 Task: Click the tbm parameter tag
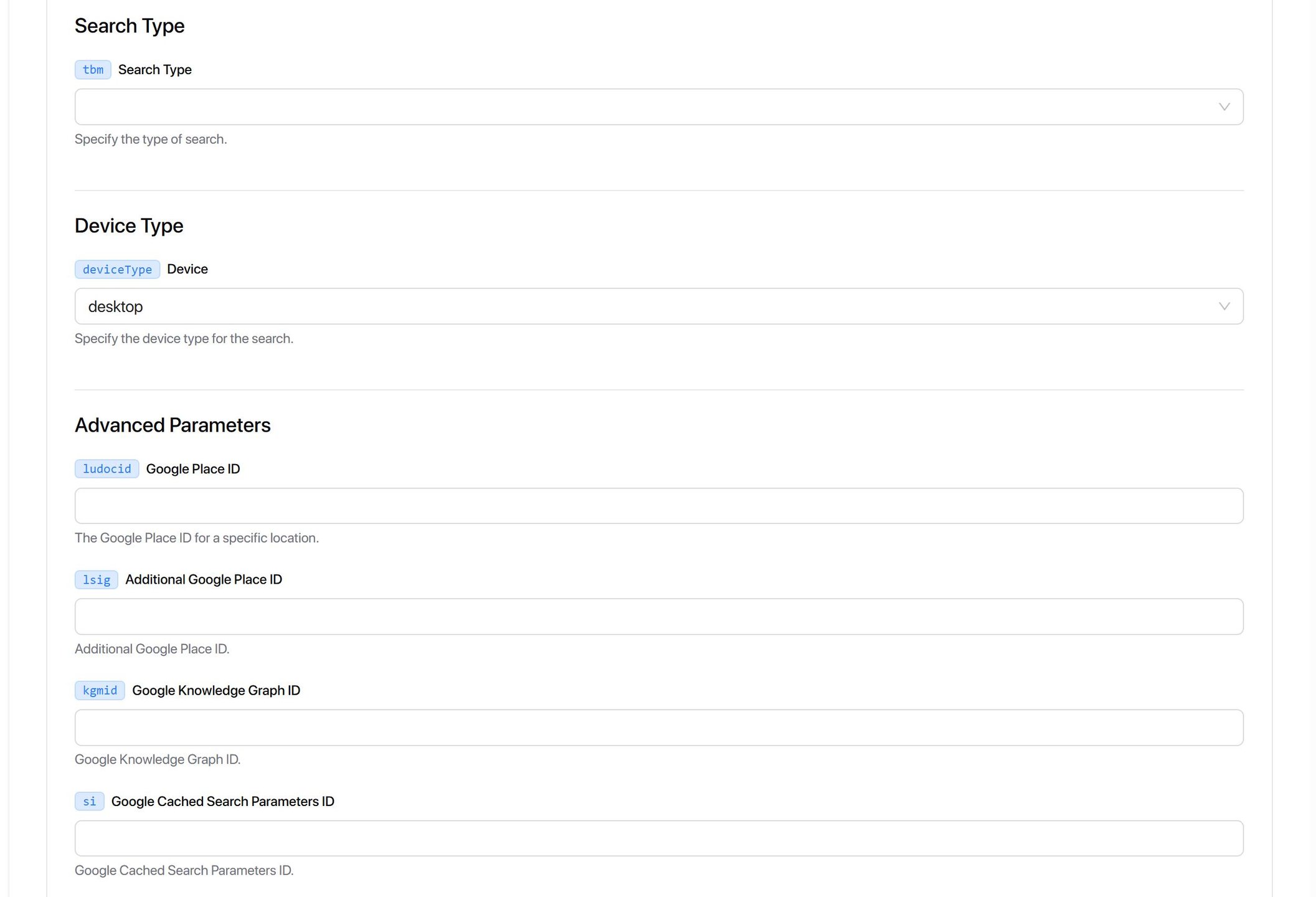click(x=93, y=70)
